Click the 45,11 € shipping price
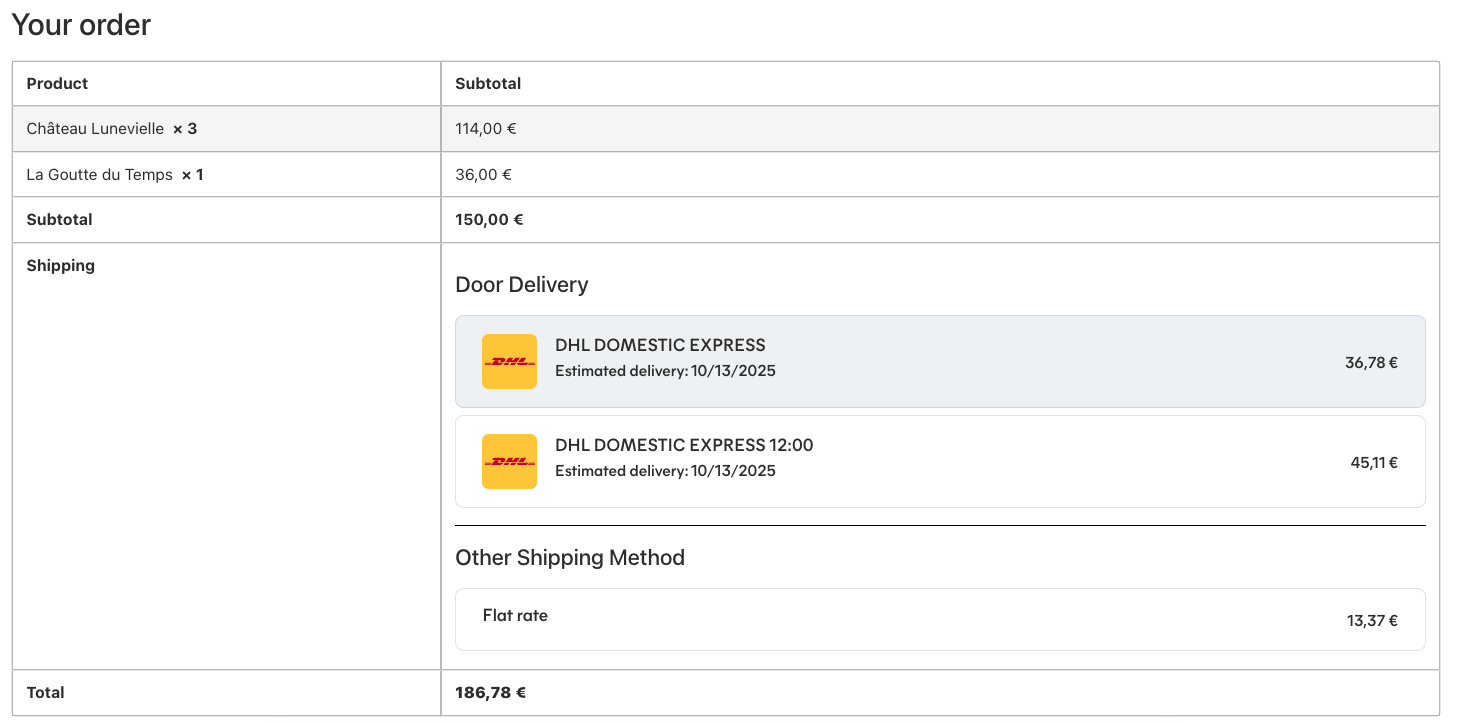 pos(1373,463)
